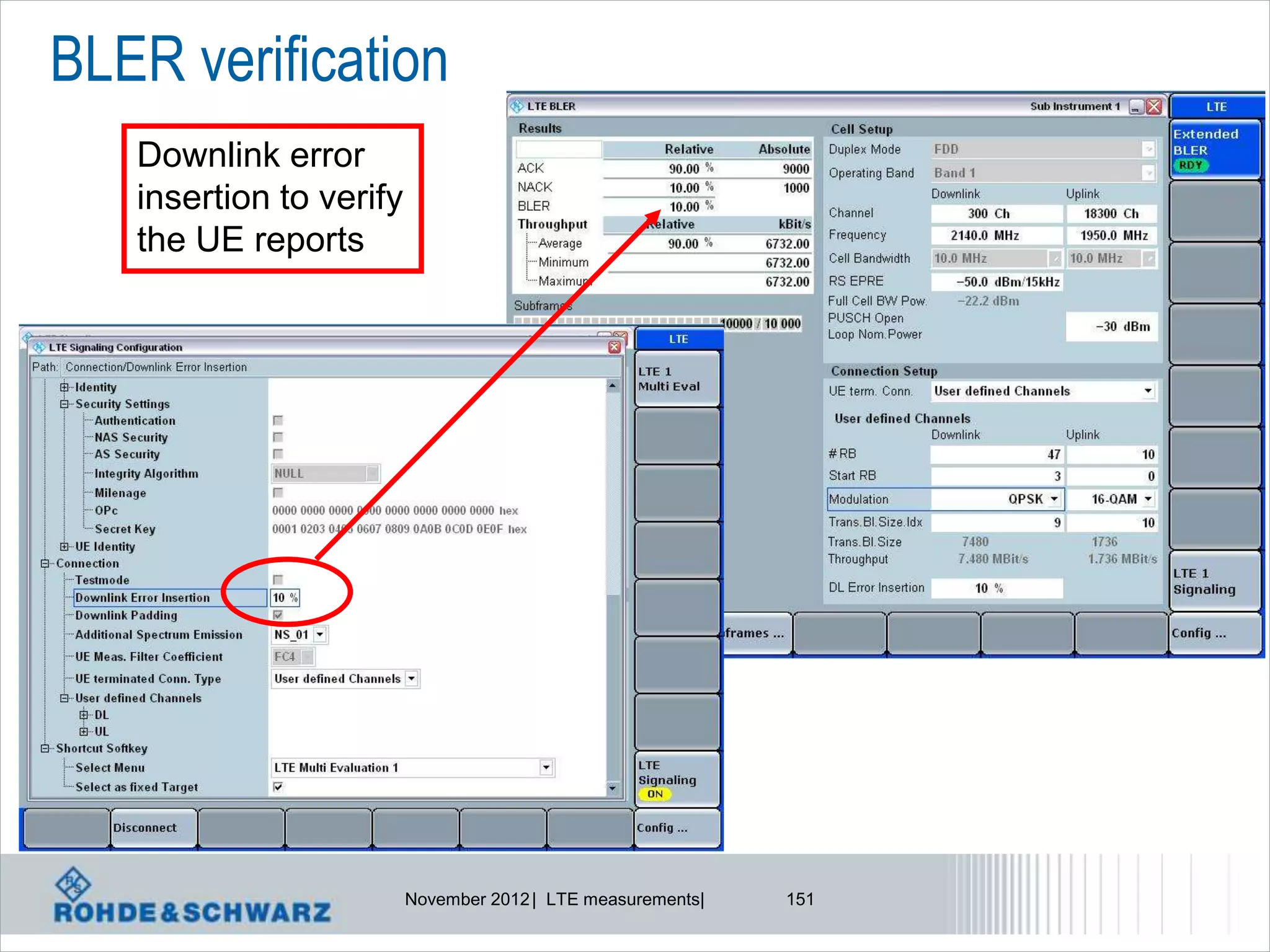This screenshot has width=1270, height=952.
Task: Open the UE terminated Conn. Type dropdown
Action: (412, 679)
